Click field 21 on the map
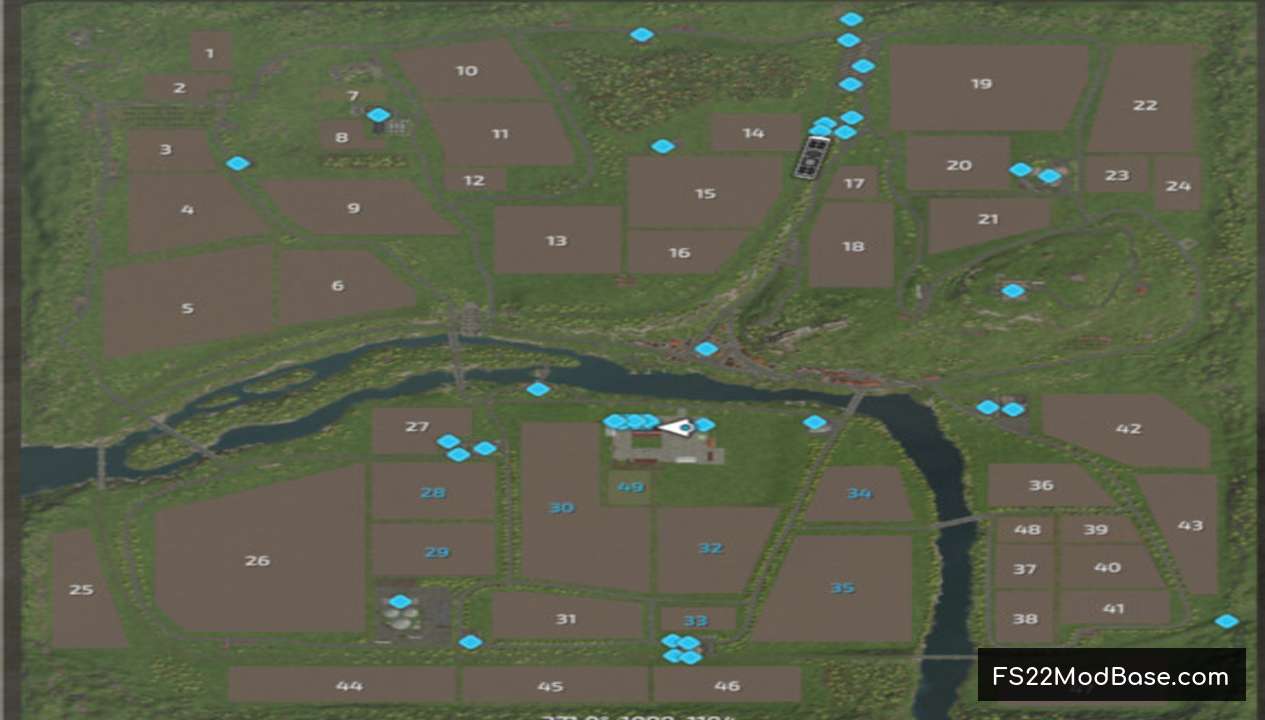This screenshot has width=1265, height=720. [989, 224]
